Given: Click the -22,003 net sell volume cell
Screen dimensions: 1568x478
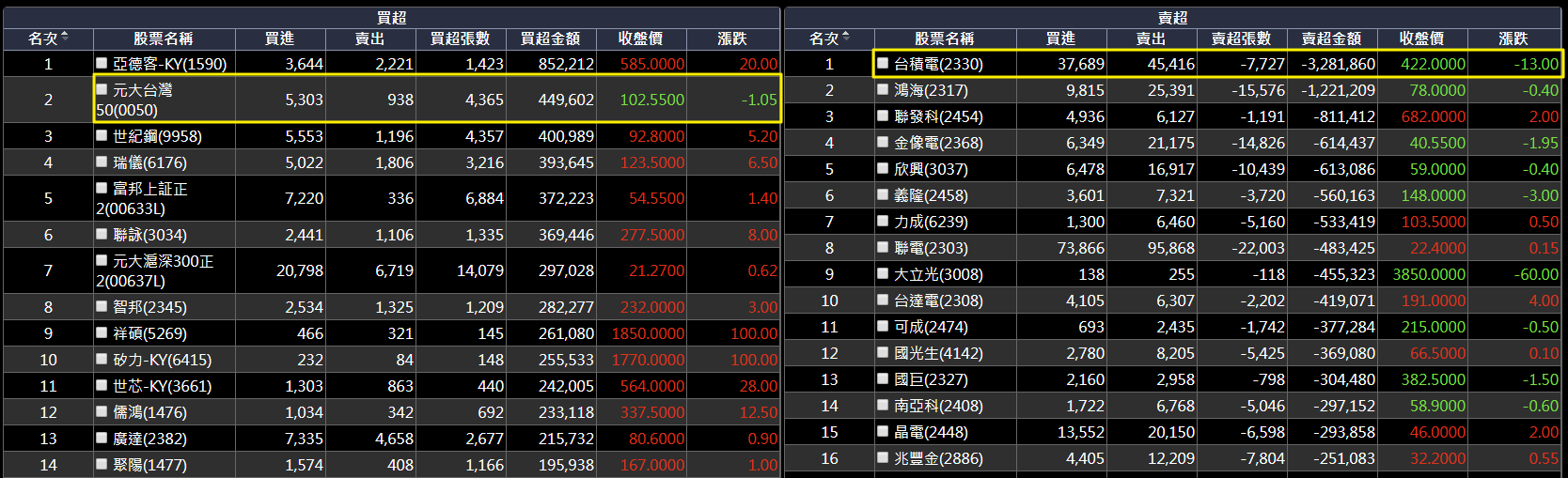Looking at the screenshot, I should [1259, 248].
